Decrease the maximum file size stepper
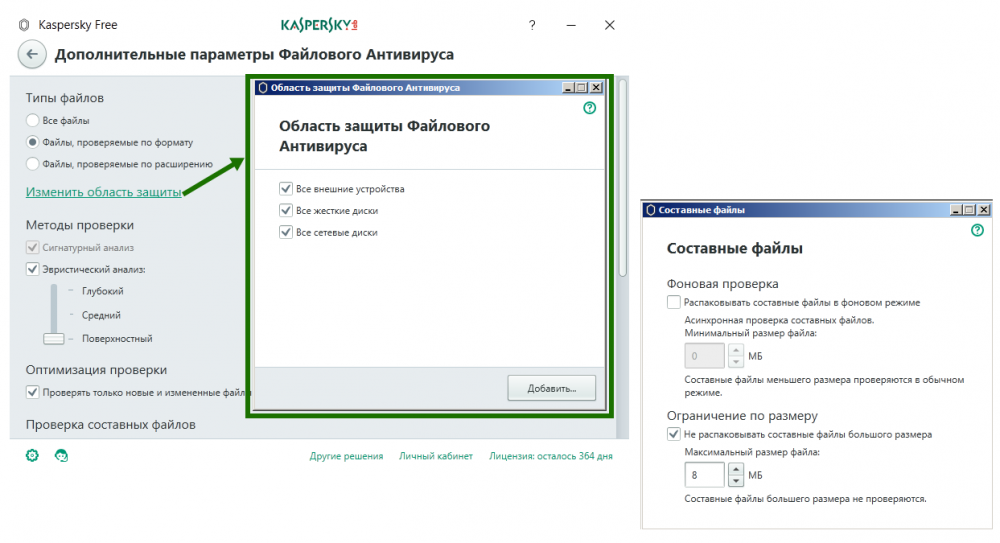This screenshot has height=543, width=1000. click(x=736, y=480)
